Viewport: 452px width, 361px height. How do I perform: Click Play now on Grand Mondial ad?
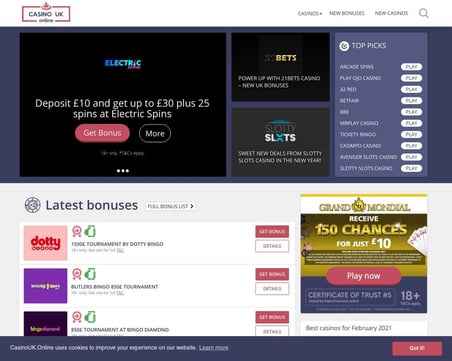(x=363, y=276)
